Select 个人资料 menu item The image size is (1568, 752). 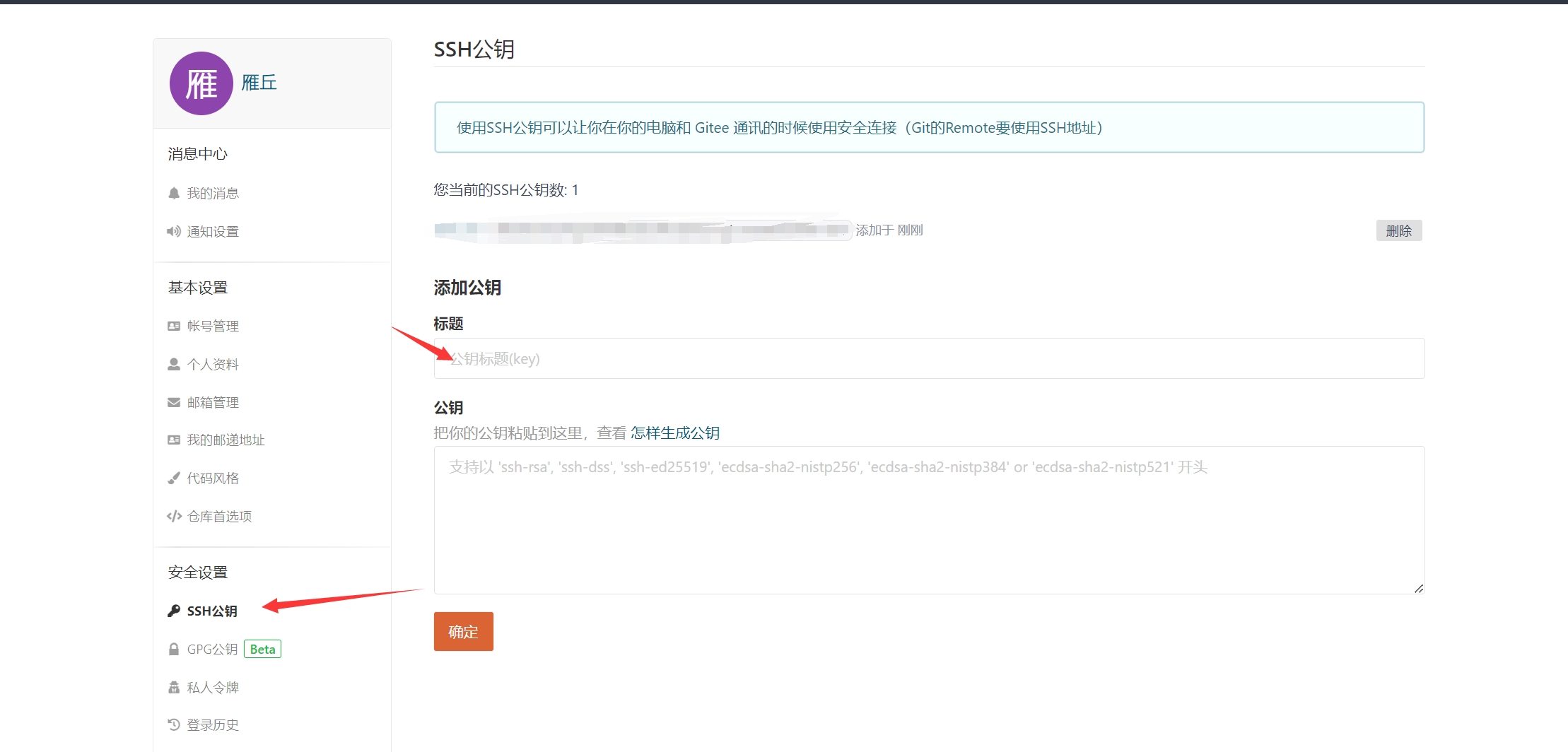point(213,364)
